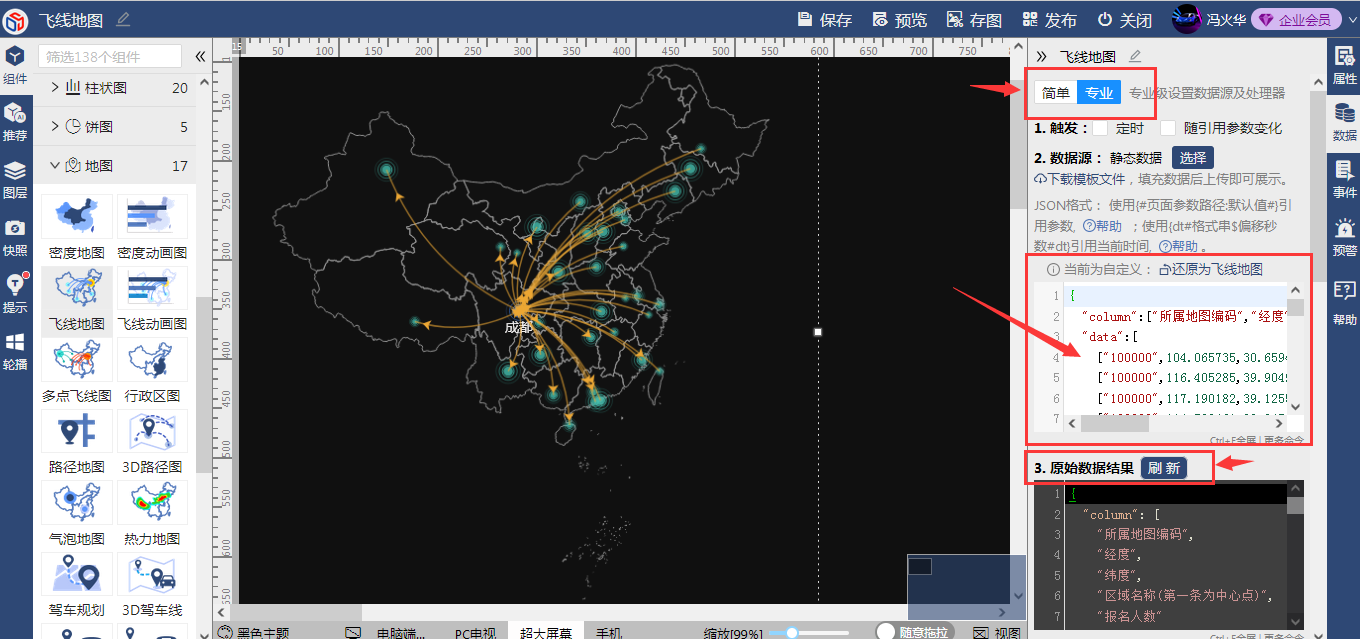Click 关闭 power button
1360x639 pixels.
[x=1124, y=20]
